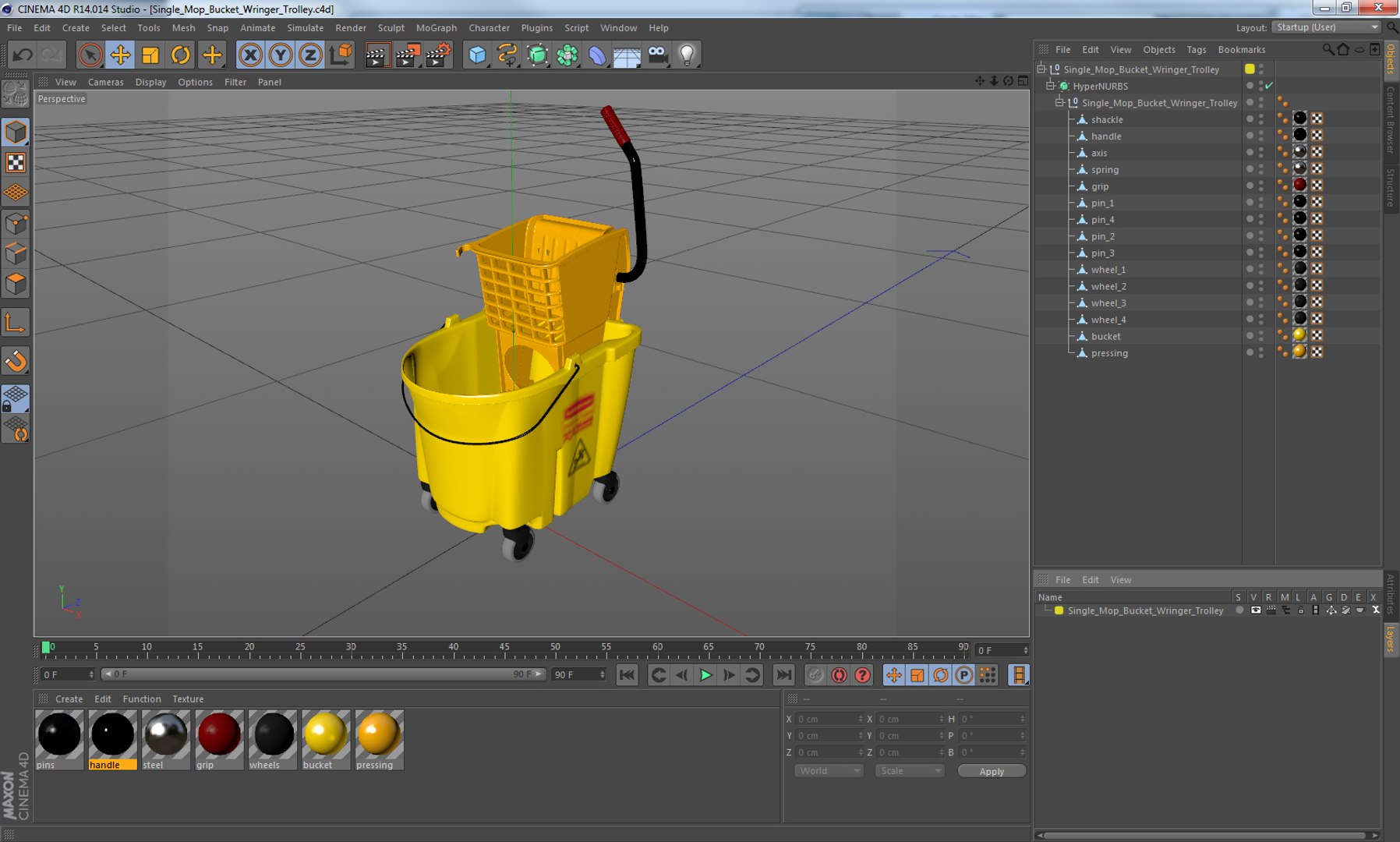Open the Scale mode dropdown
The image size is (1400, 842).
pos(910,771)
